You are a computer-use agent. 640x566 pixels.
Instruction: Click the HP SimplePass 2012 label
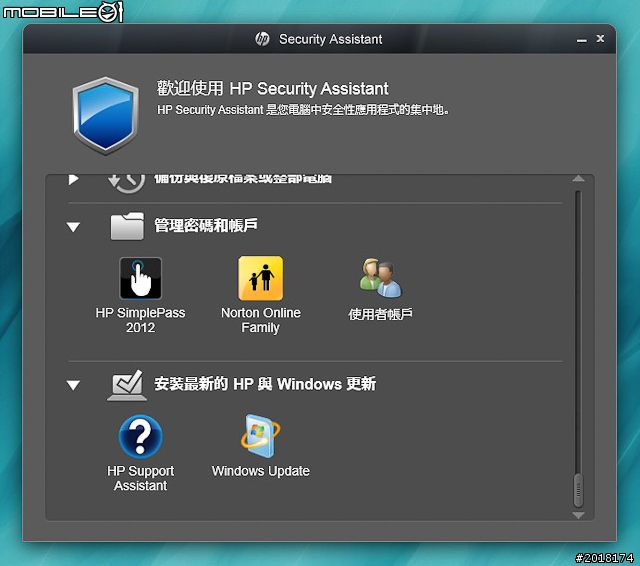[x=140, y=320]
